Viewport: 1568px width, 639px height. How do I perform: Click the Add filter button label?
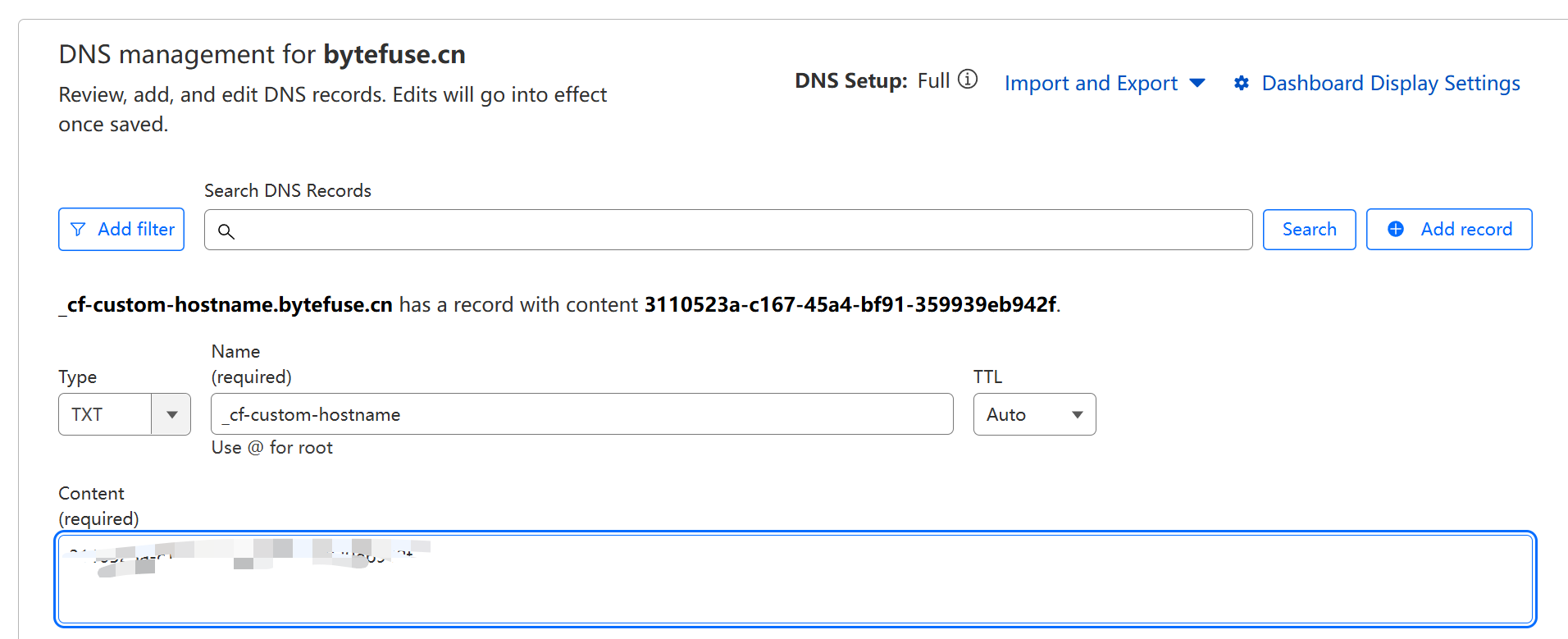pos(136,229)
